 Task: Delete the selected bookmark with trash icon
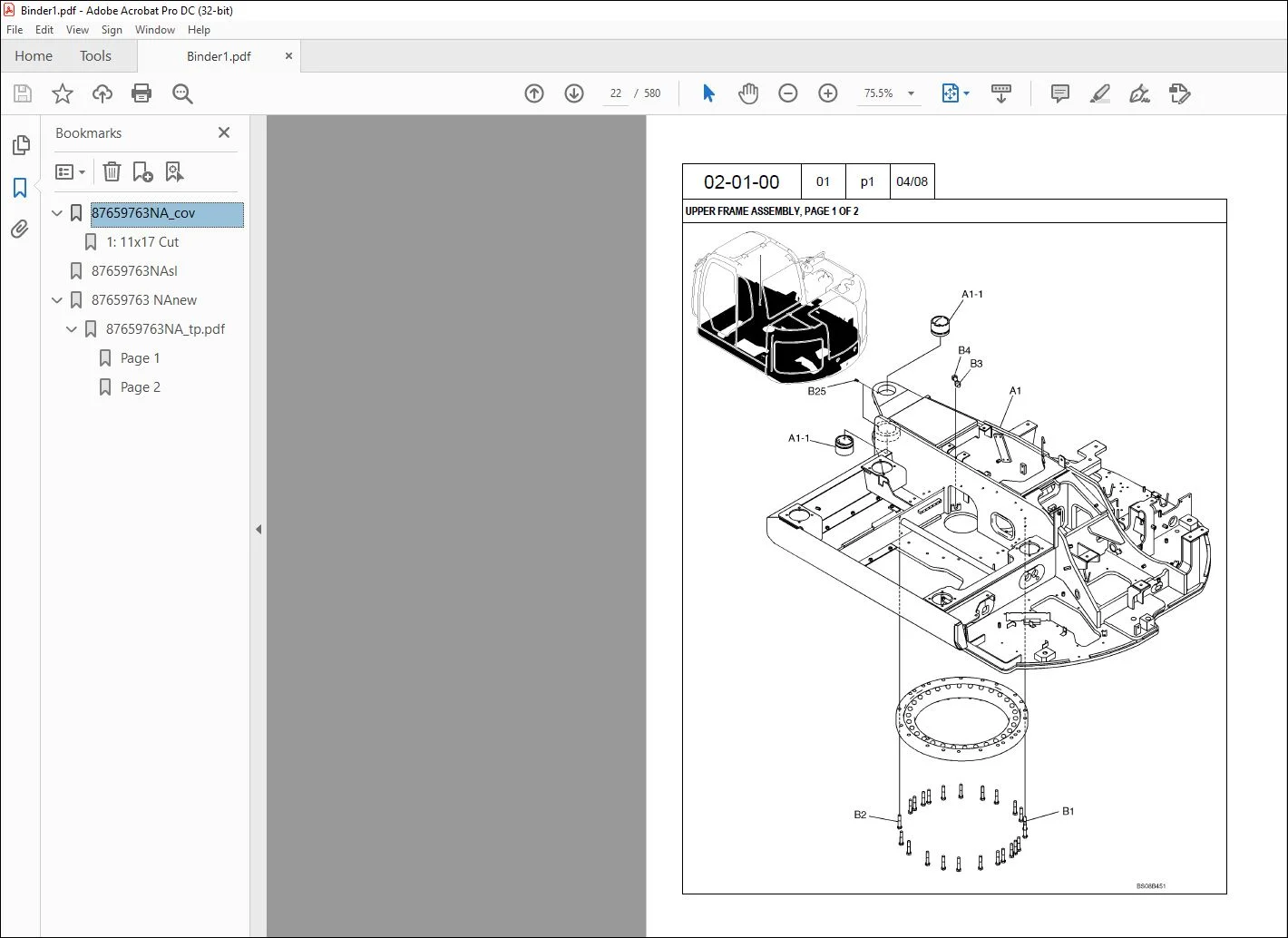point(112,171)
